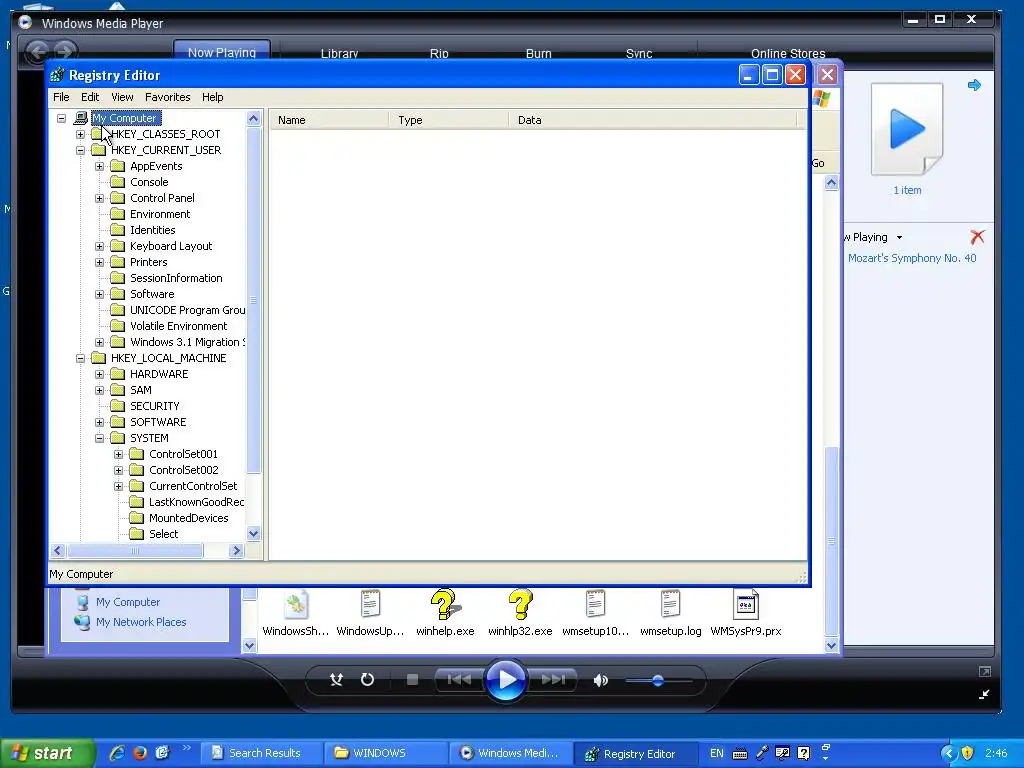Click the winhelp.exe file icon
1024x768 pixels.
[x=445, y=604]
